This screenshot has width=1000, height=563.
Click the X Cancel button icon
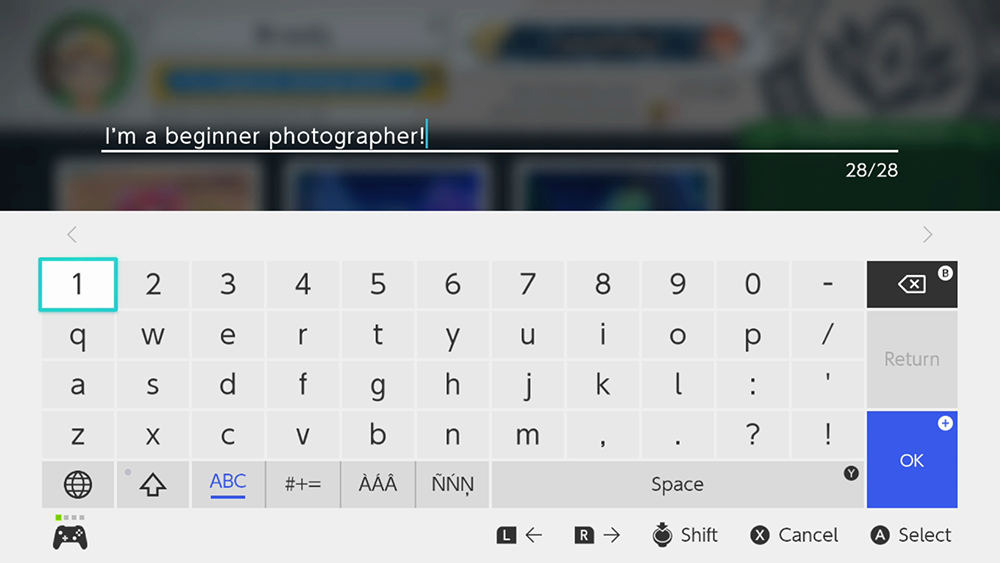click(x=760, y=535)
